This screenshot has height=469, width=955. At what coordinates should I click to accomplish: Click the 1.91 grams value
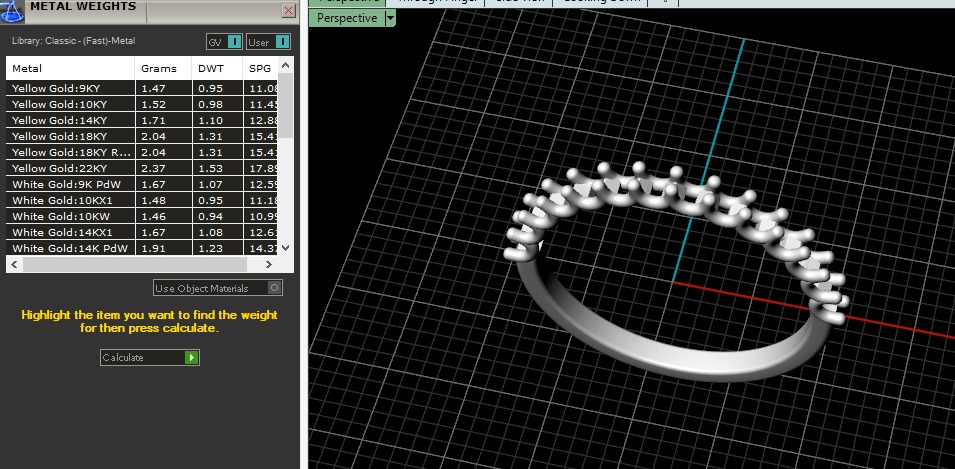click(x=153, y=249)
